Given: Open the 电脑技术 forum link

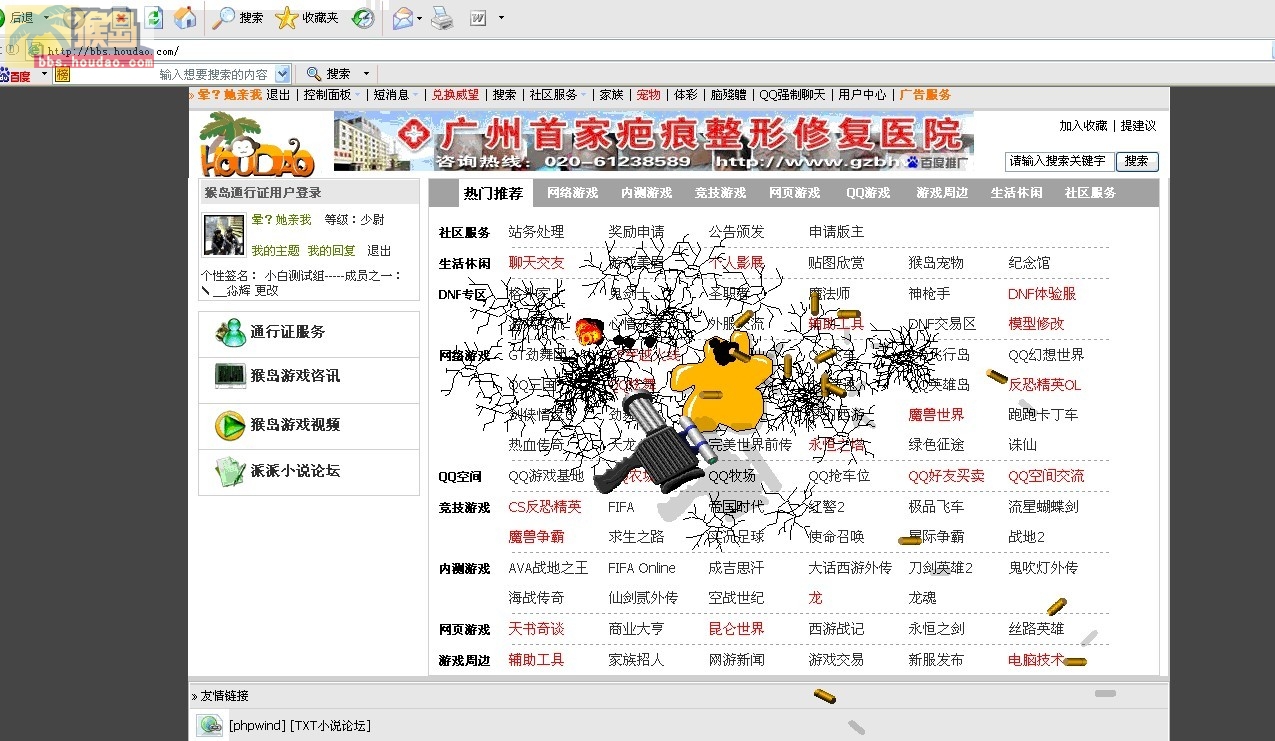Looking at the screenshot, I should (1036, 660).
